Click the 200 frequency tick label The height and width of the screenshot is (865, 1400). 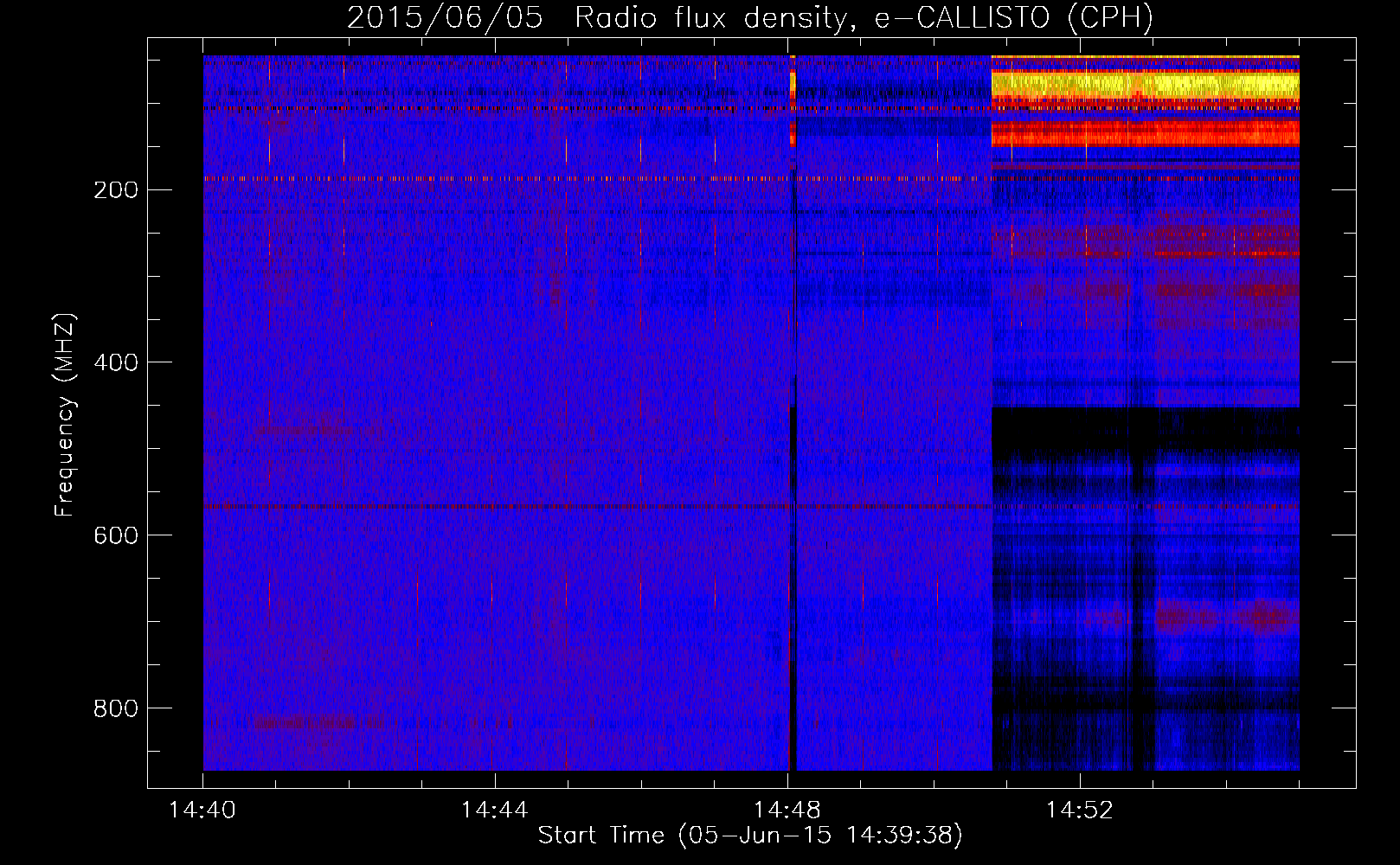(x=115, y=190)
